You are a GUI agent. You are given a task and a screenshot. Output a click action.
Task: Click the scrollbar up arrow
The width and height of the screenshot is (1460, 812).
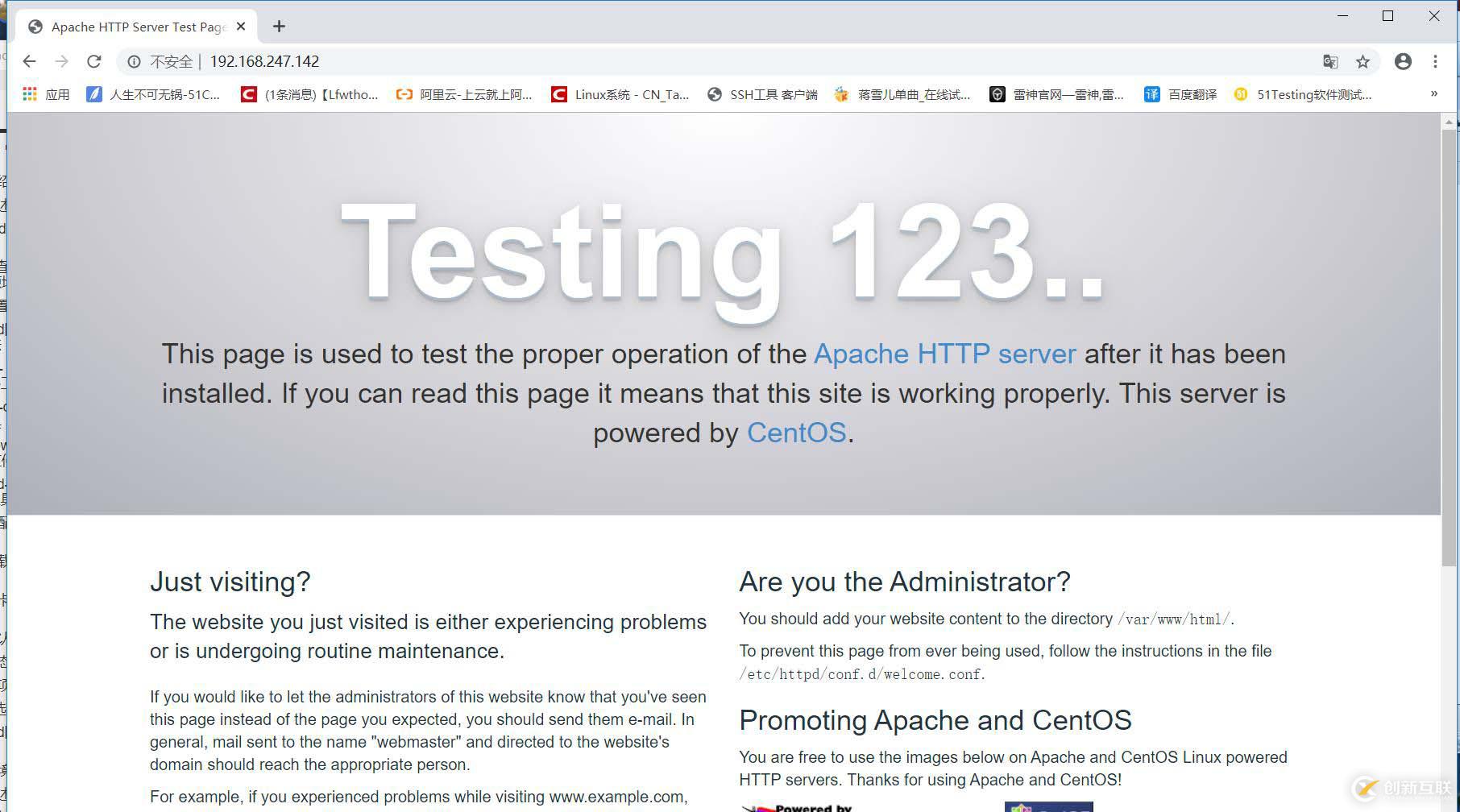[x=1450, y=122]
